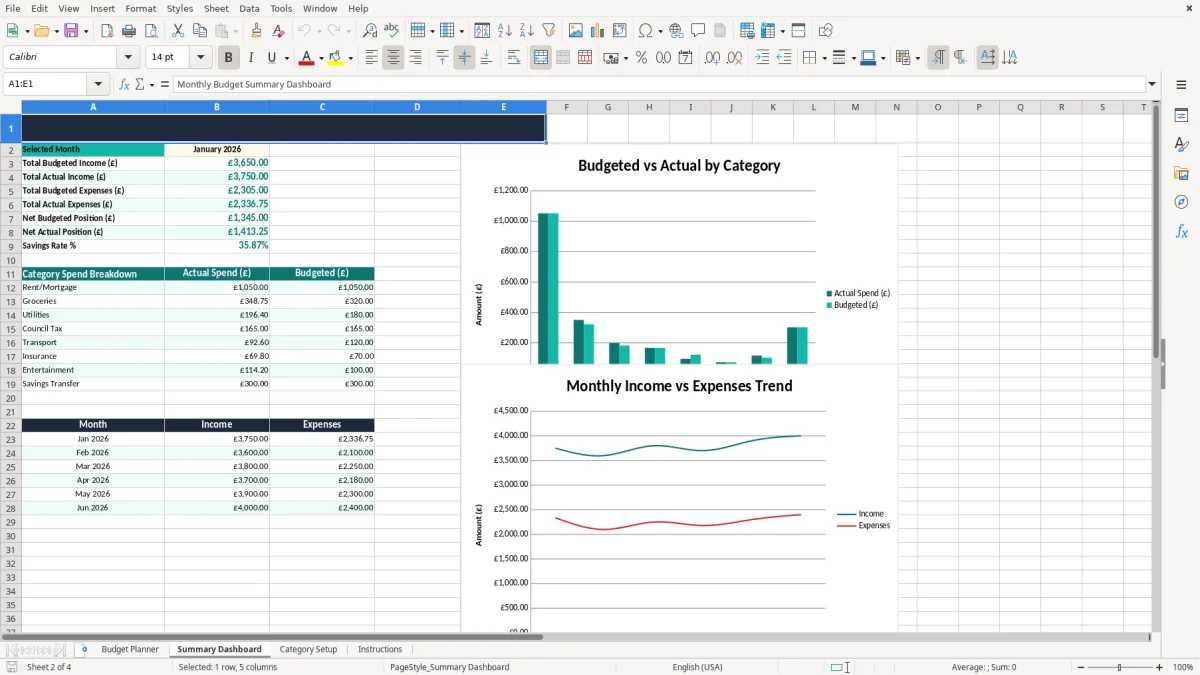Open Sidebar Properties panel

point(1181,116)
